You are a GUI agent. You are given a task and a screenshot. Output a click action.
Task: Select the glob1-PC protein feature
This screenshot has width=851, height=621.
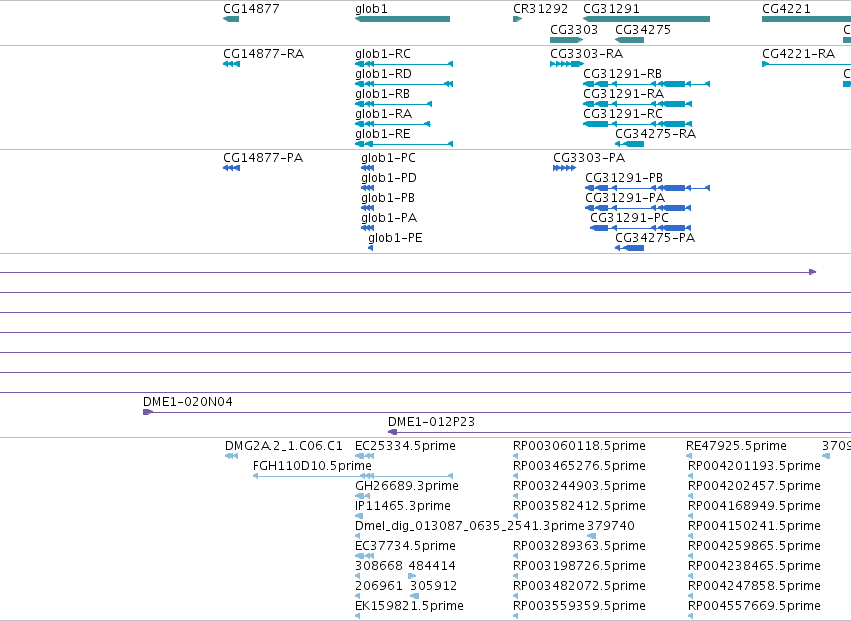tap(367, 168)
